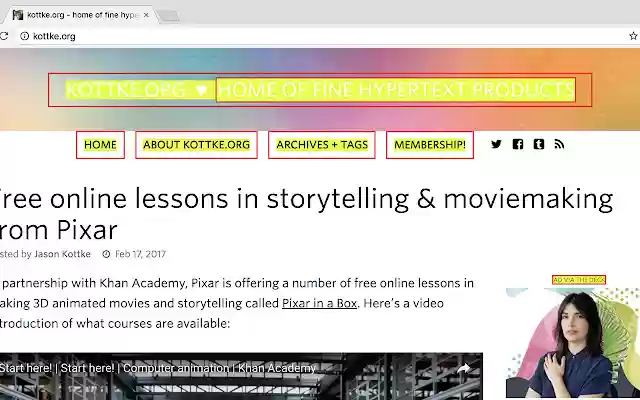Close the kottke.org browser tab
The width and height of the screenshot is (640, 400).
click(146, 15)
